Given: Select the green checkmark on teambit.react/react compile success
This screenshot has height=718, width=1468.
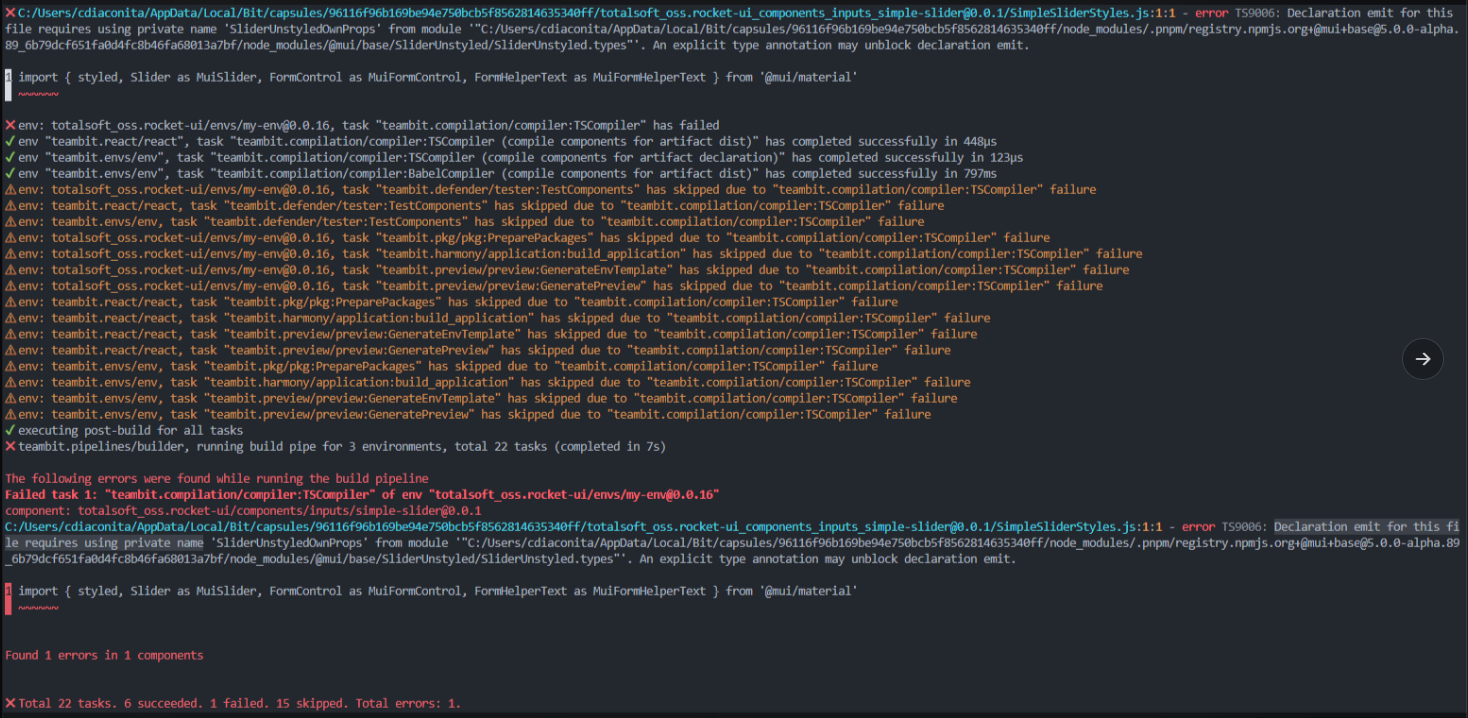Looking at the screenshot, I should click(x=9, y=141).
